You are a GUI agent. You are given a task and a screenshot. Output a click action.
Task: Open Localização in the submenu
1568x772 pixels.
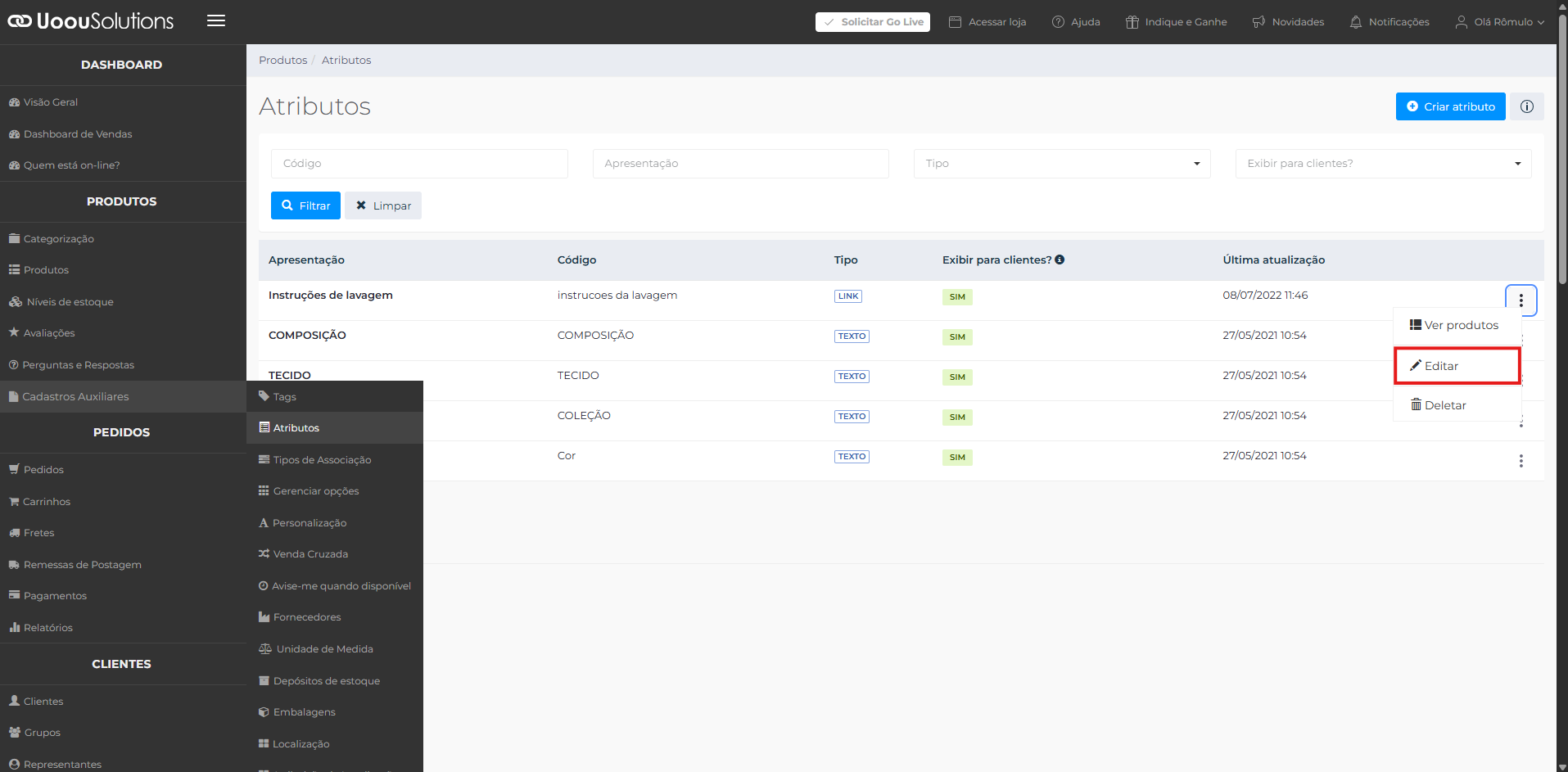(335, 744)
